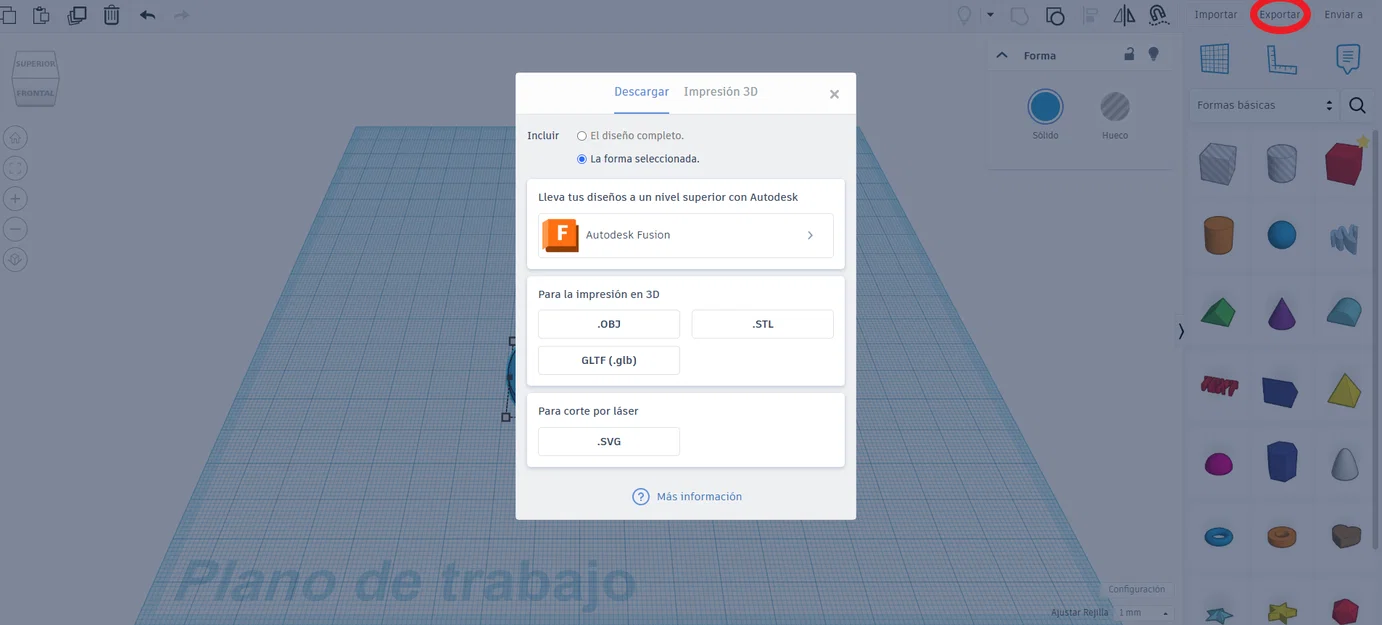Pick the magenta half sphere shape

tap(1218, 464)
